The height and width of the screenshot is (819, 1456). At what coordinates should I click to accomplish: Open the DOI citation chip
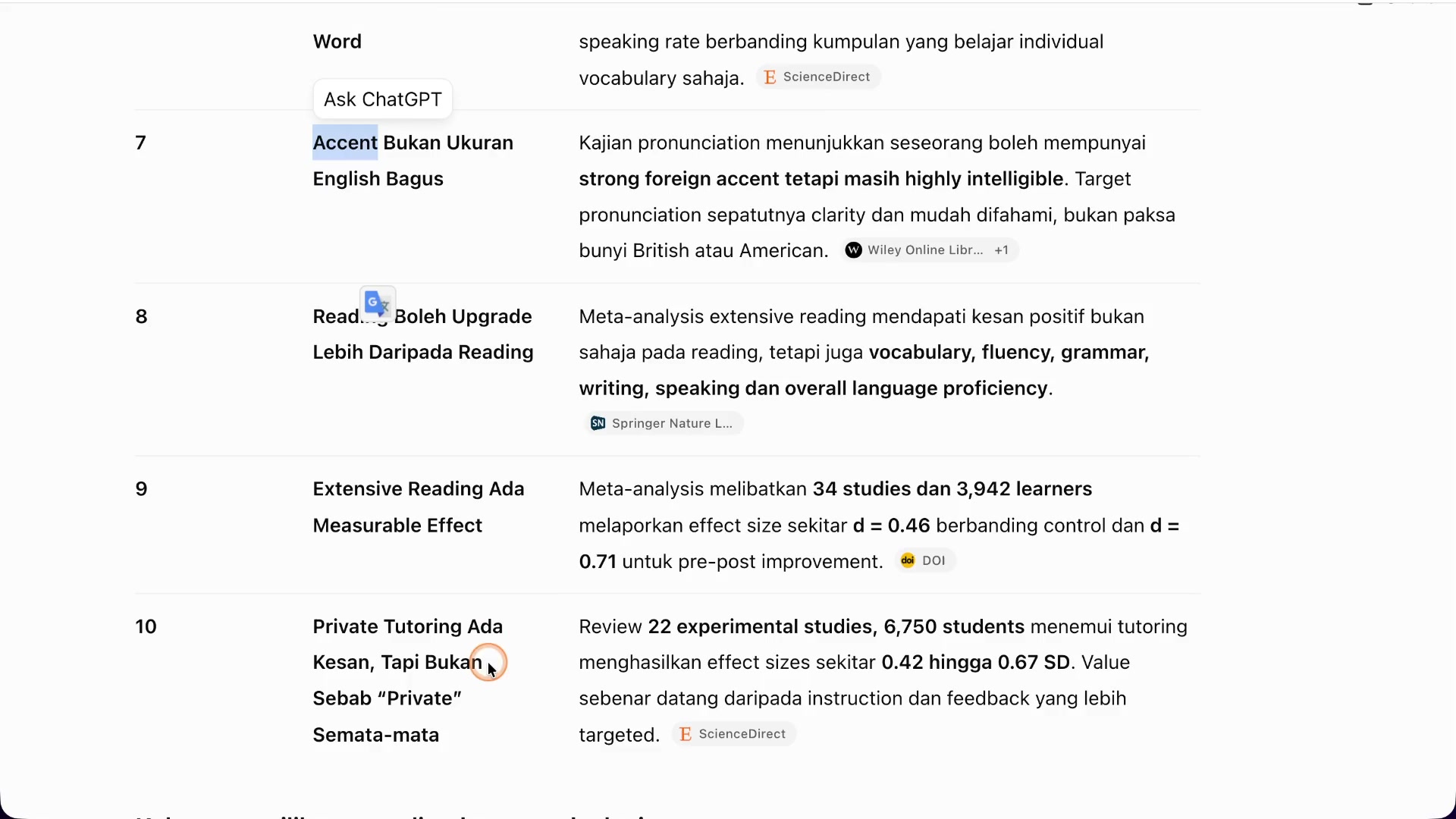(924, 561)
